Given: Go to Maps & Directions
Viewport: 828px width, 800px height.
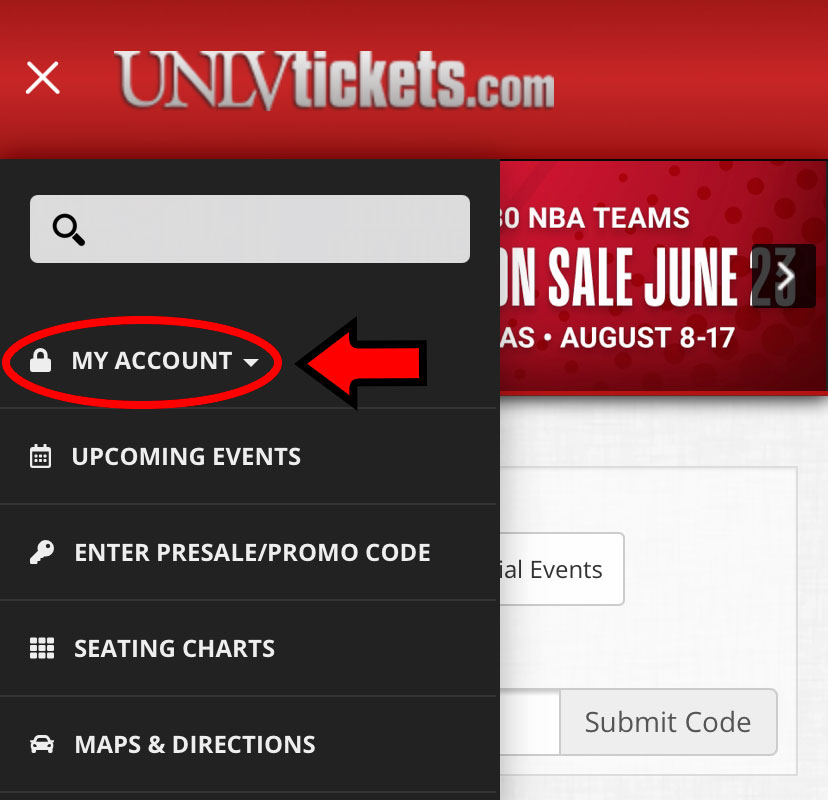Looking at the screenshot, I should [249, 745].
